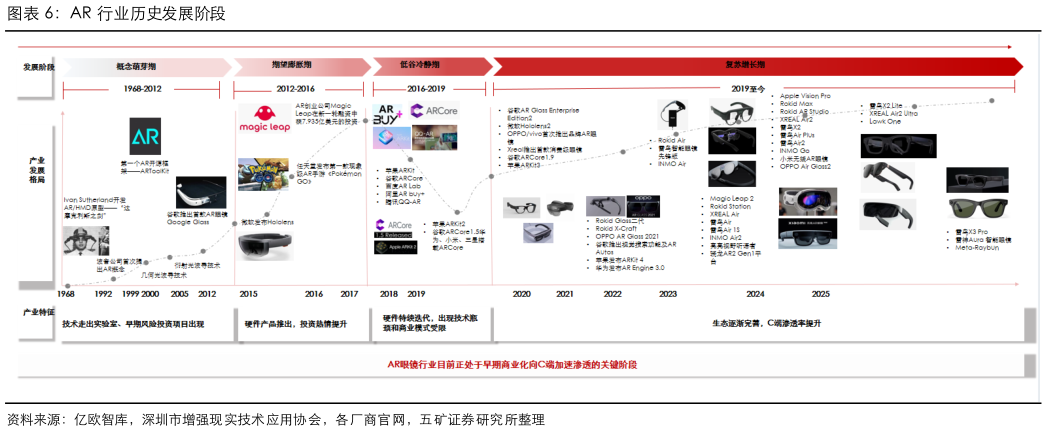Click the Google Glass product image
Screen dimensions: 1047x431
(x=199, y=194)
